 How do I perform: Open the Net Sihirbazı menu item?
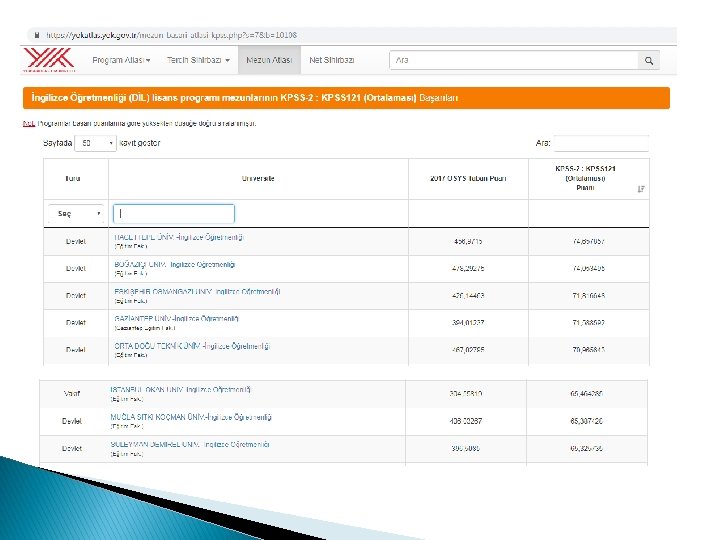point(332,60)
